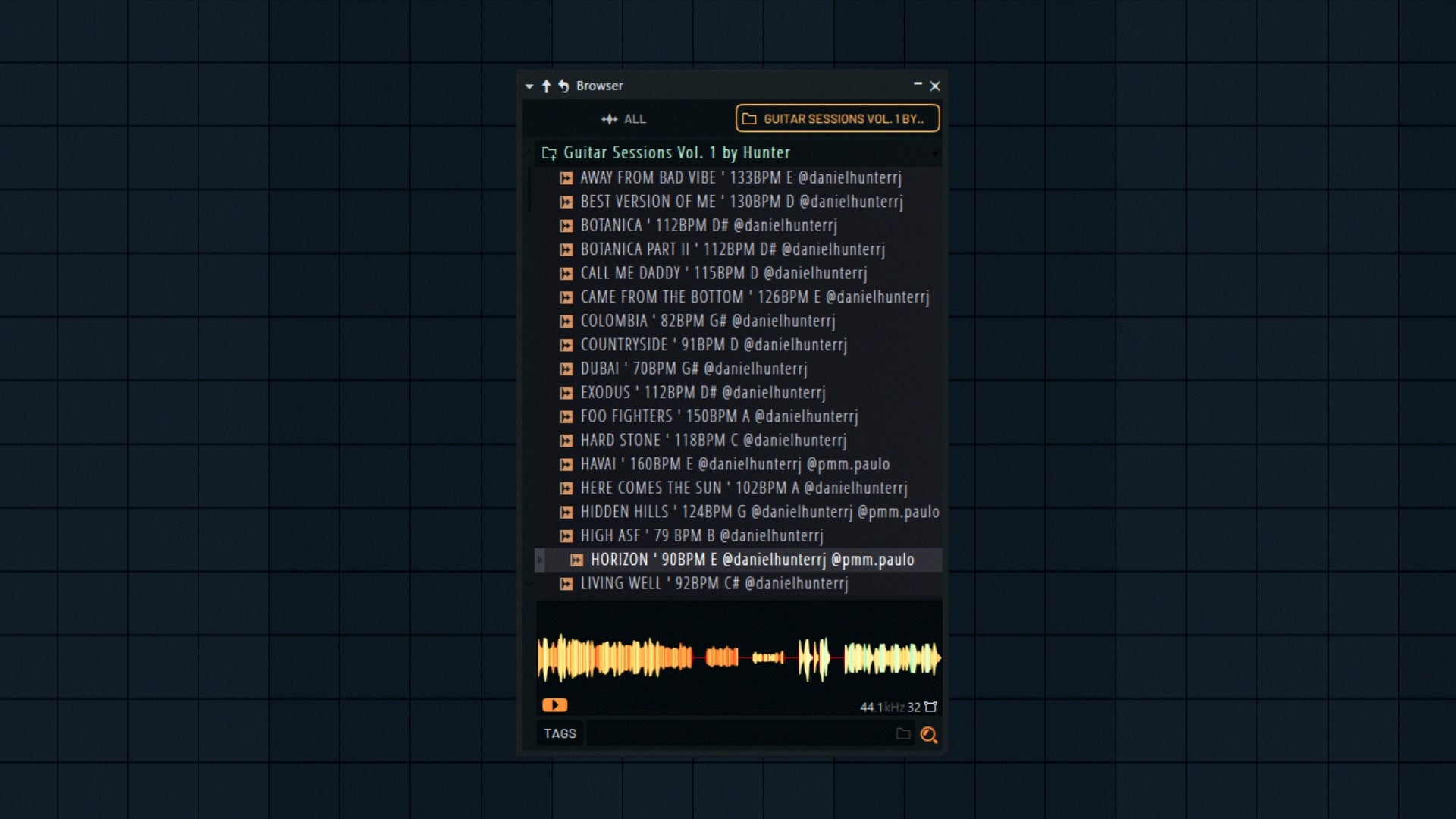
Task: Select BOTANICA 112BPM D# sample
Action: click(708, 225)
